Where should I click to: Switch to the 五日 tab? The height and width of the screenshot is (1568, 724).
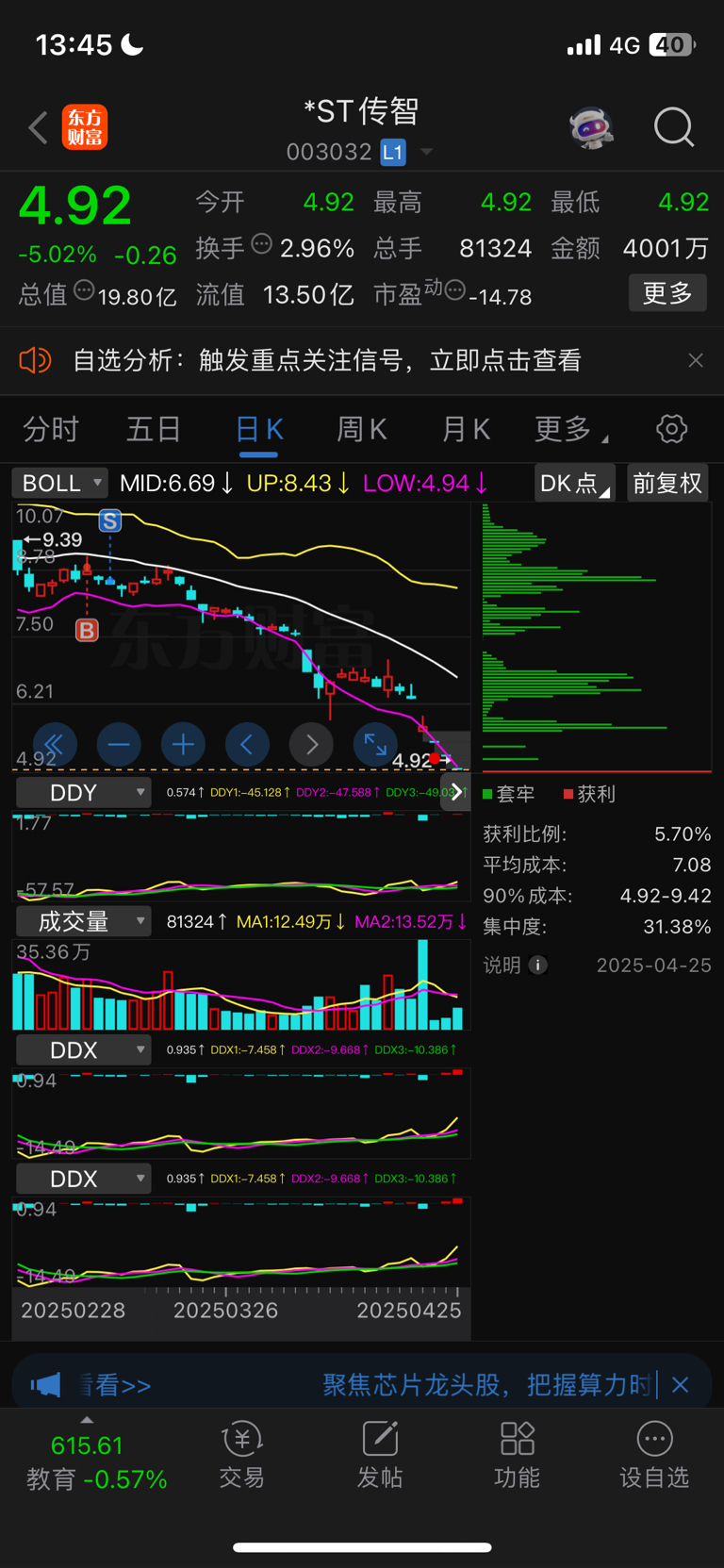(x=154, y=430)
